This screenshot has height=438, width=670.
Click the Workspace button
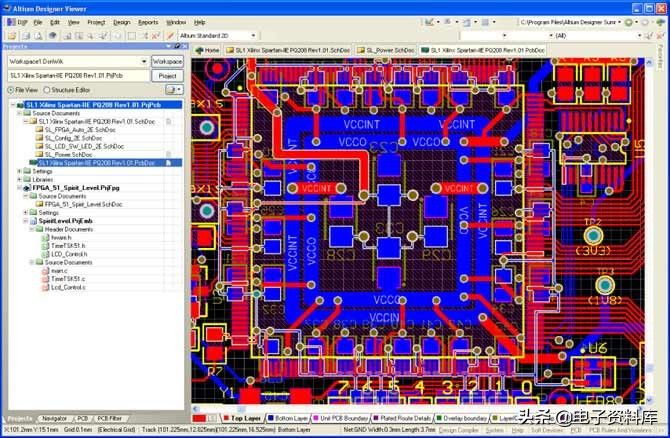(x=167, y=61)
